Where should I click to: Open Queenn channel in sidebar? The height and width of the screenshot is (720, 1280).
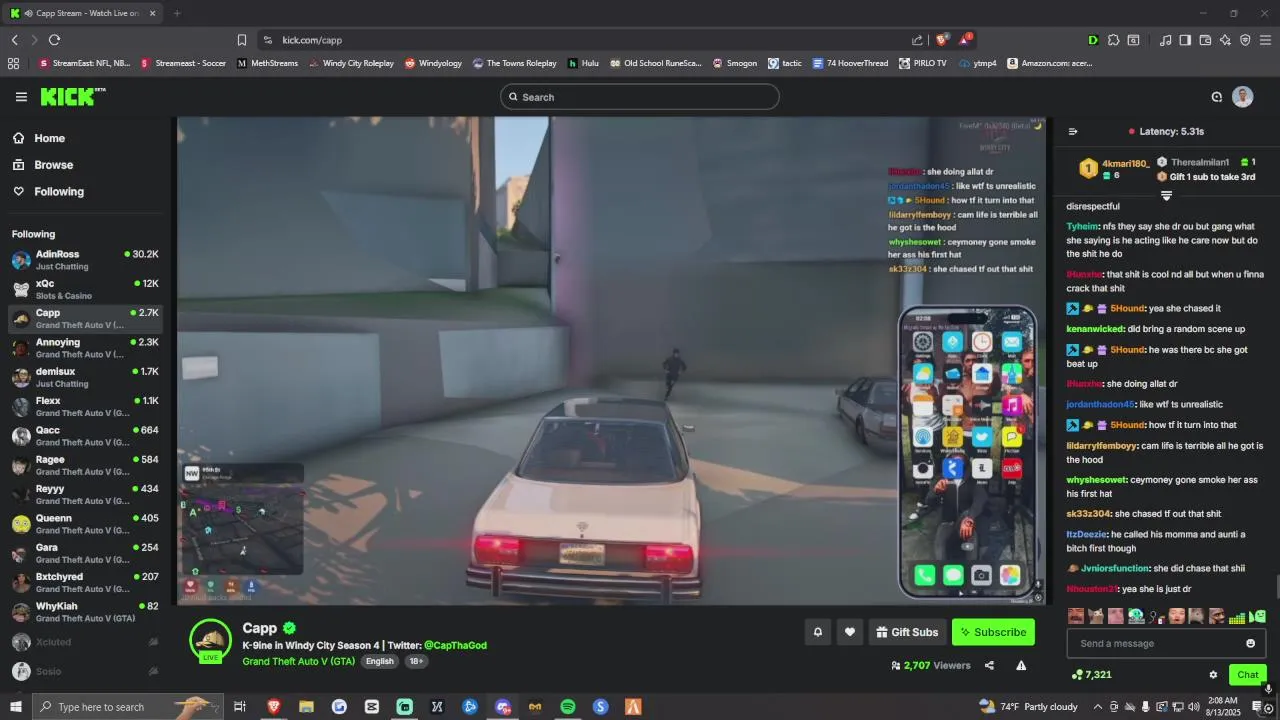pos(85,524)
